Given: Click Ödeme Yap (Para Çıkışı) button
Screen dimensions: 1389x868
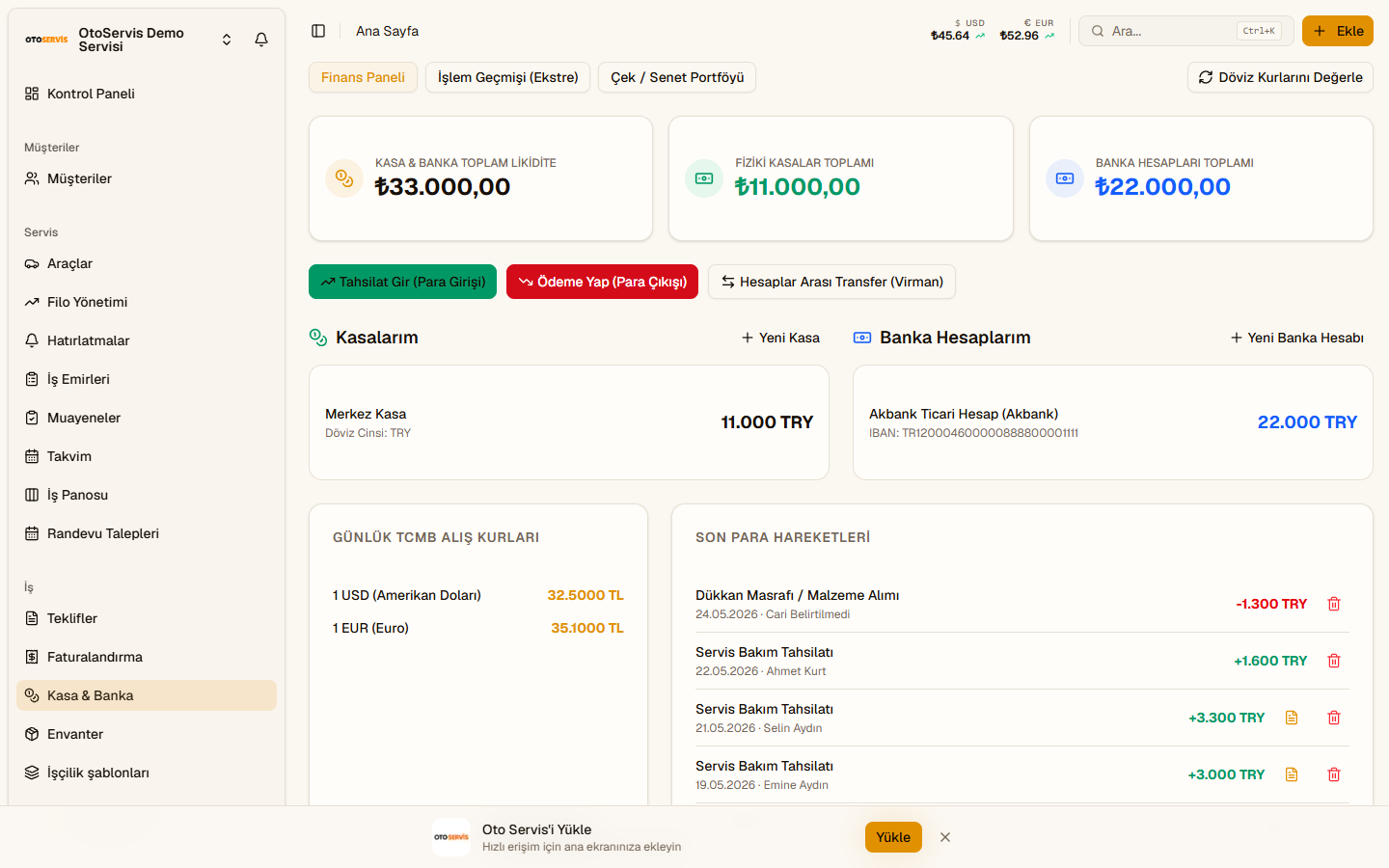Looking at the screenshot, I should (602, 282).
